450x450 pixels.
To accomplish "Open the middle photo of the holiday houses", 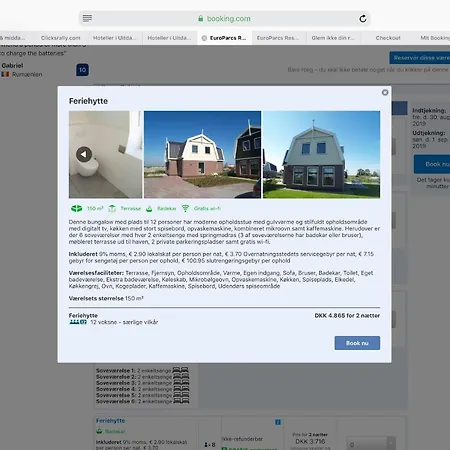I will pyautogui.click(x=202, y=155).
